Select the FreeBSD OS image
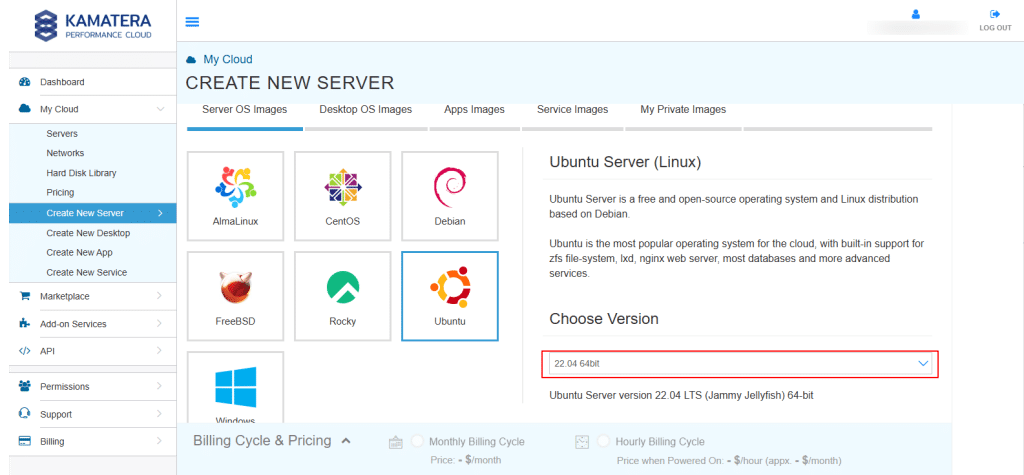The width and height of the screenshot is (1024, 475). (x=235, y=296)
